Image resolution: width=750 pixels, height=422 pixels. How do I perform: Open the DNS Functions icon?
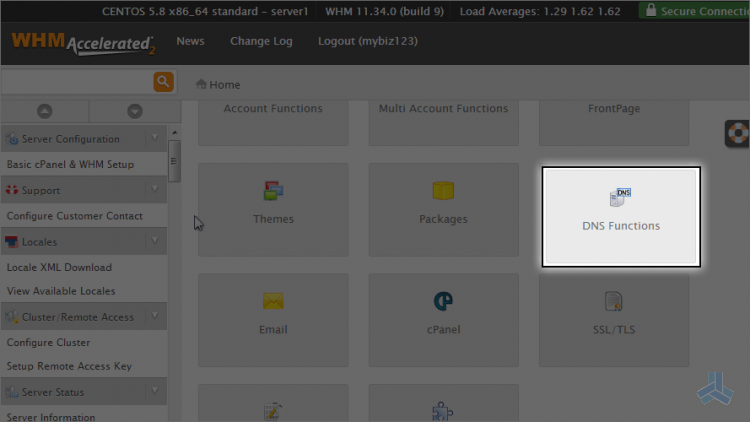click(x=621, y=198)
